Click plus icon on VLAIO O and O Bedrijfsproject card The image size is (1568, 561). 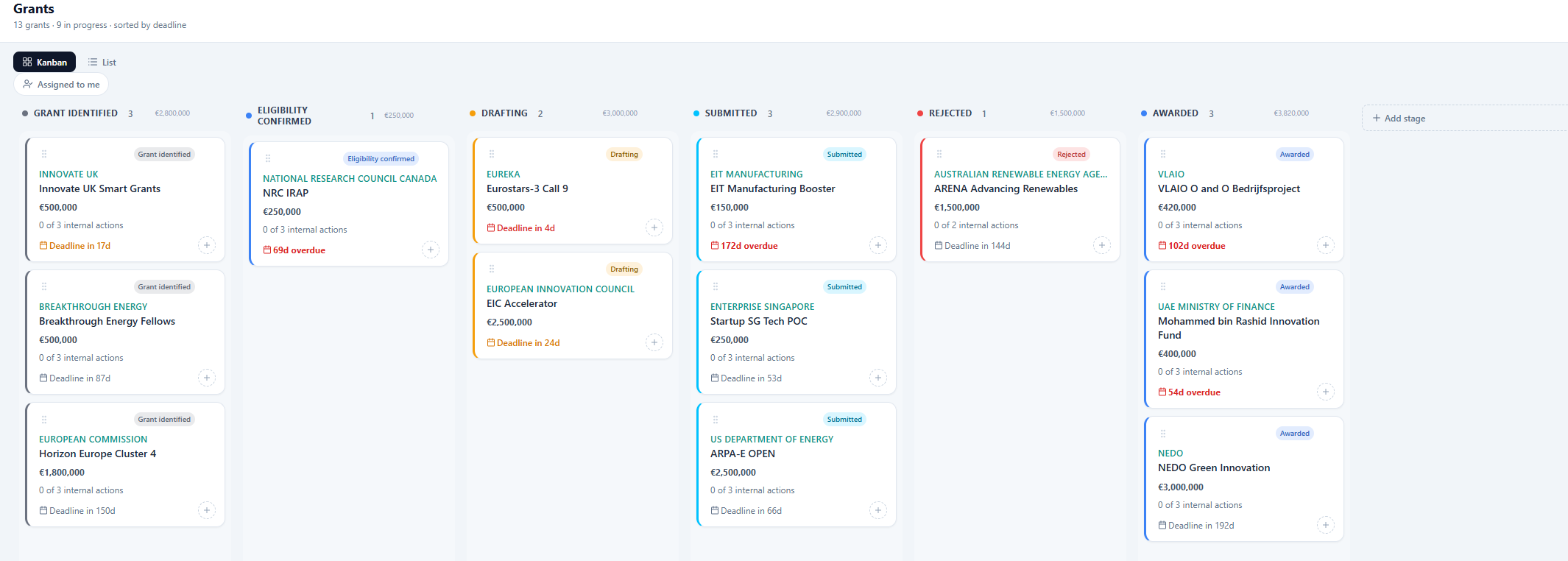tap(1326, 245)
